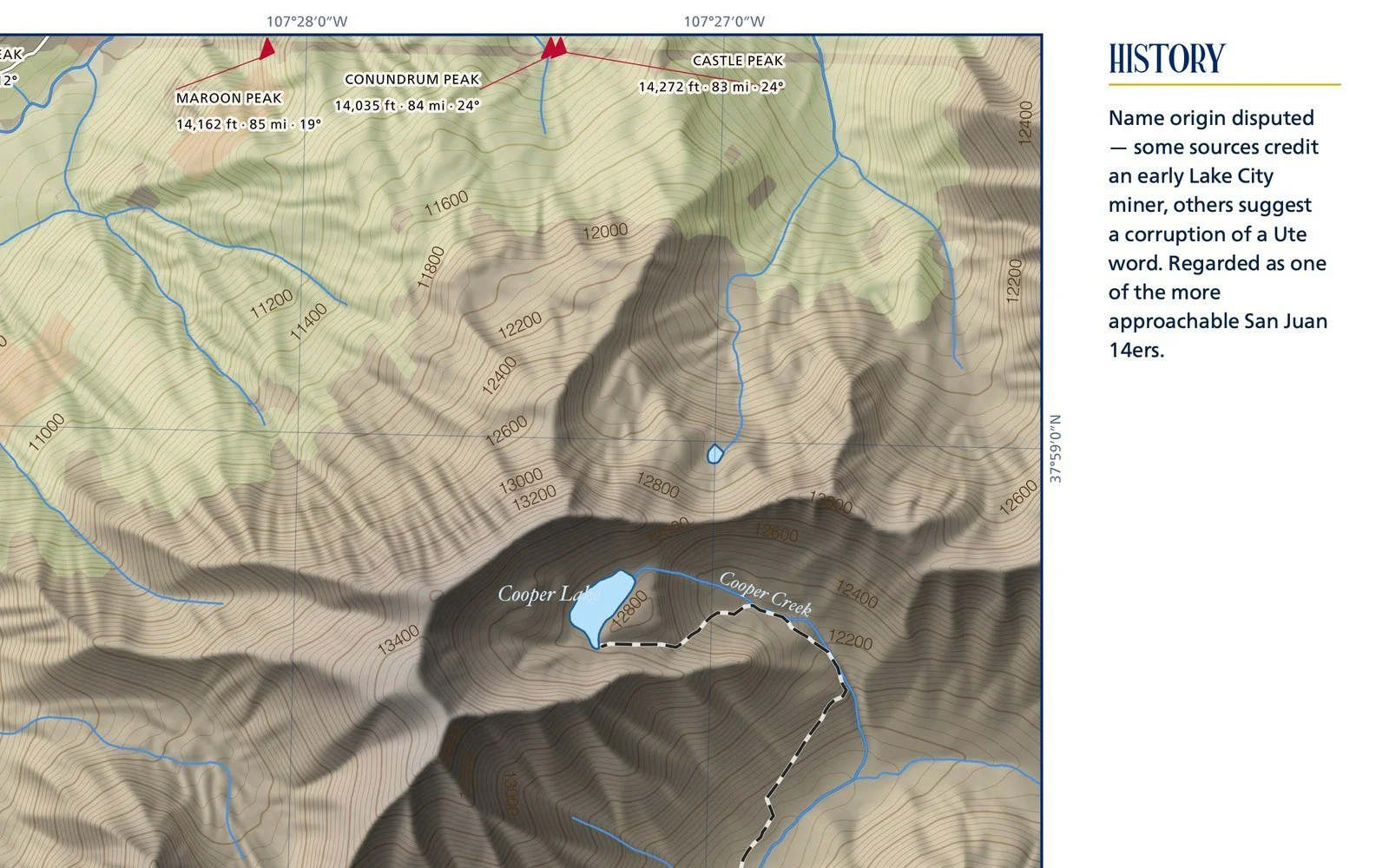Viewport: 1389px width, 868px height.
Task: Click the MAROON PEAK label
Action: point(229,98)
